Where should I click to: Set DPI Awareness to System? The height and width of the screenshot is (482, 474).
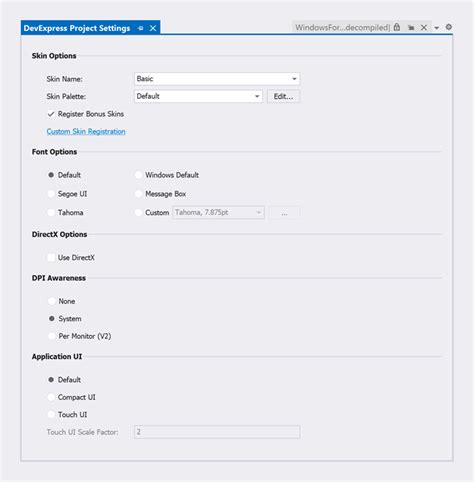(x=52, y=319)
